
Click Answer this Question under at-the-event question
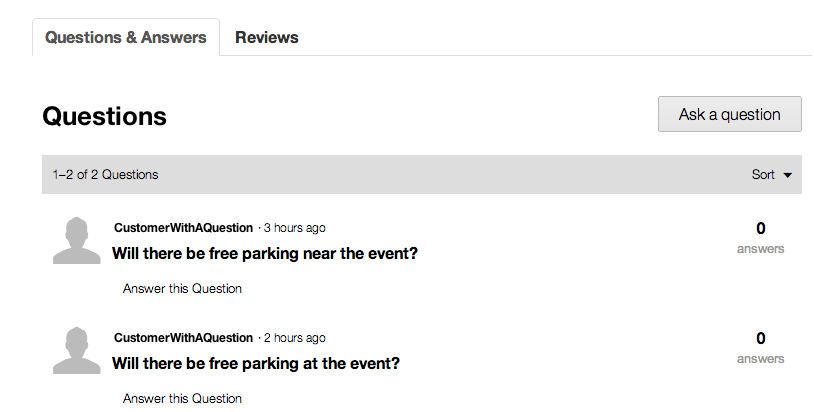[x=182, y=399]
